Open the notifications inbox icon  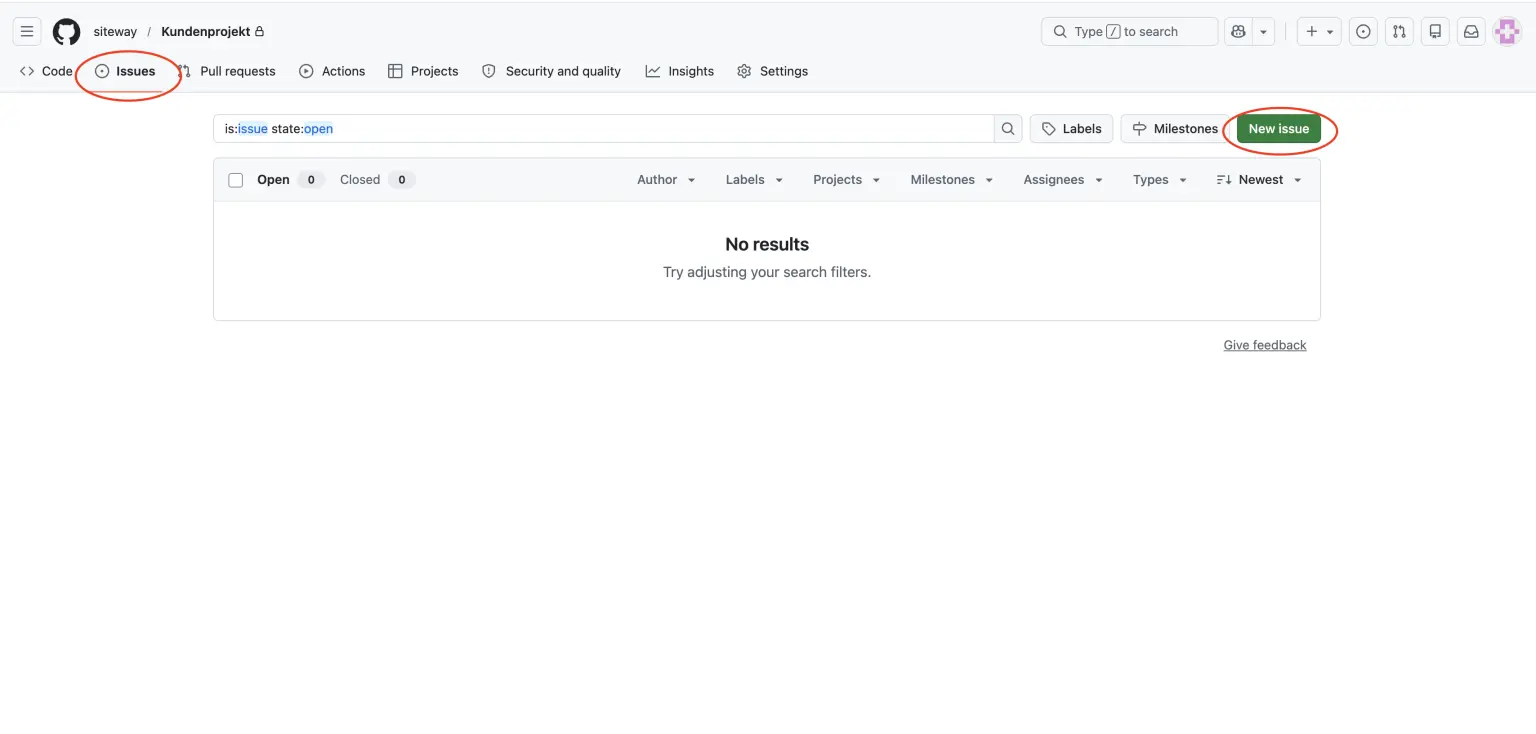pos(1471,31)
